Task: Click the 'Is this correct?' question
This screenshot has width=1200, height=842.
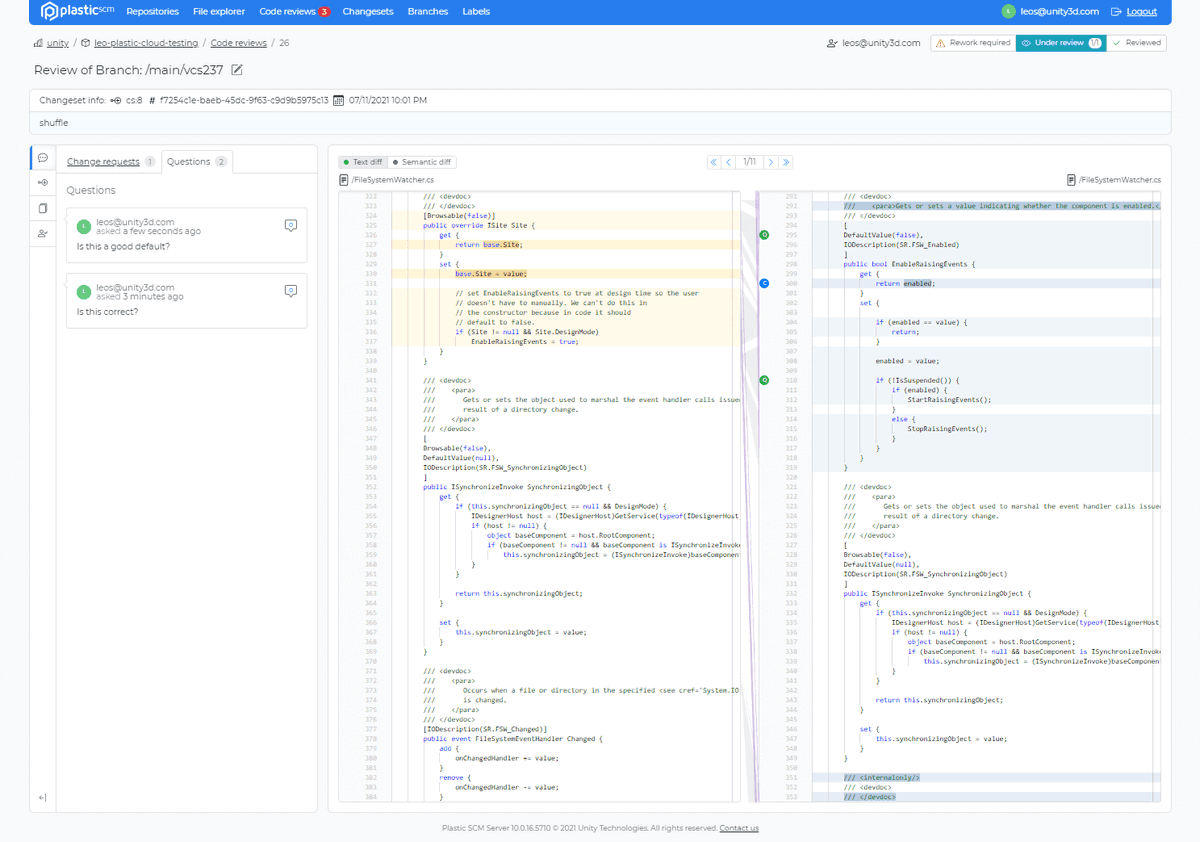Action: [107, 312]
